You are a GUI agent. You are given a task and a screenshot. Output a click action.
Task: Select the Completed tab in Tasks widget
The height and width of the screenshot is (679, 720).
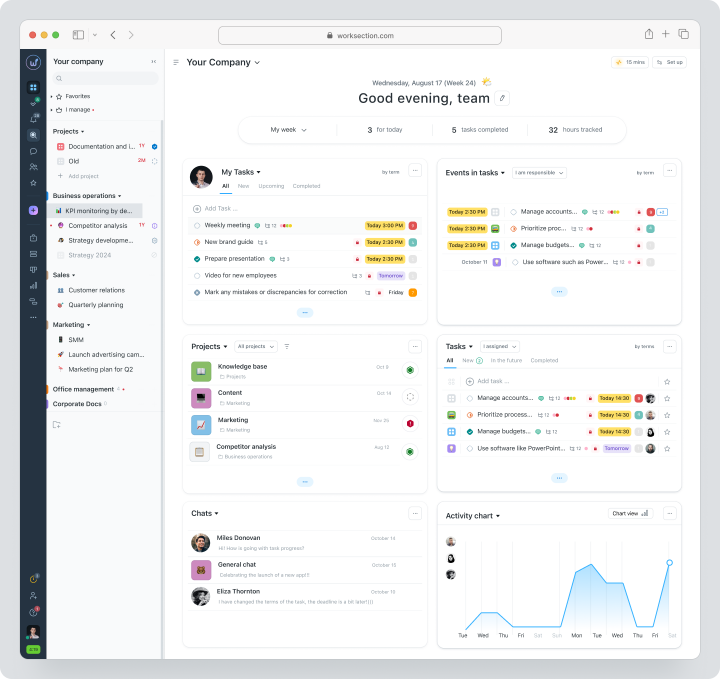point(544,360)
